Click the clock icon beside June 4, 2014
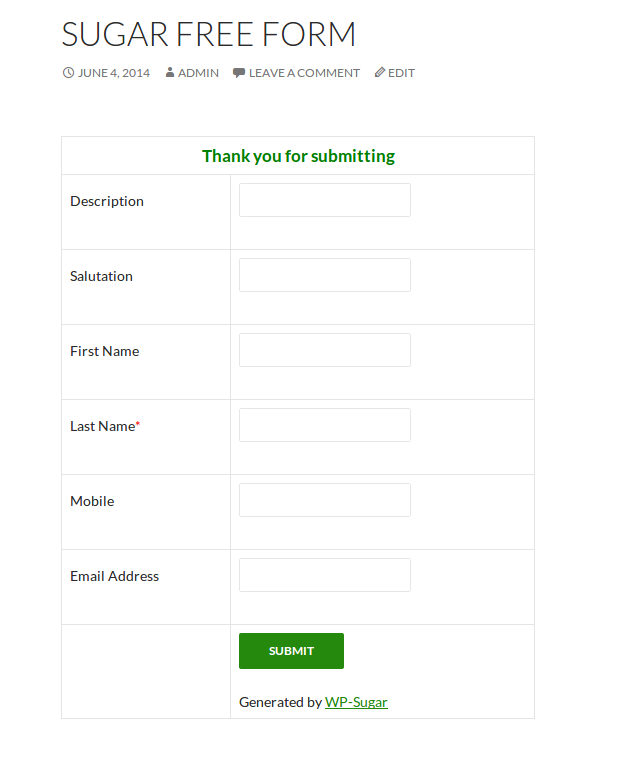 tap(68, 73)
